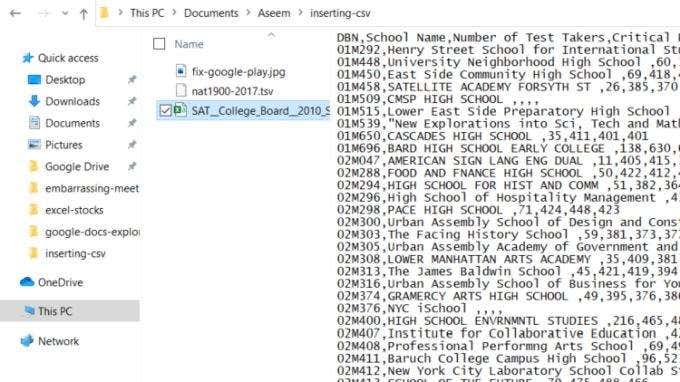Screen dimensions: 680x382
Task: Click the folder icon in address bar
Action: tap(104, 13)
